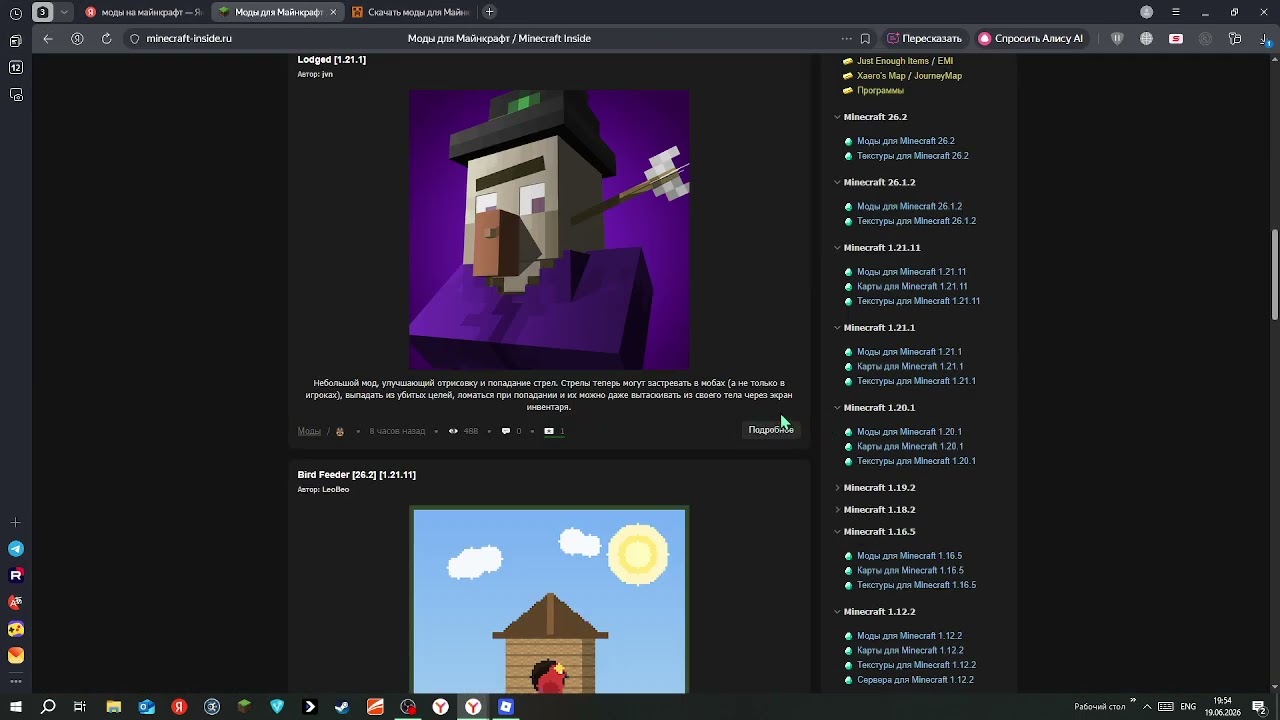Collapse the Minecraft 1.20.1 section
Screen dimensions: 1280x720
point(838,407)
